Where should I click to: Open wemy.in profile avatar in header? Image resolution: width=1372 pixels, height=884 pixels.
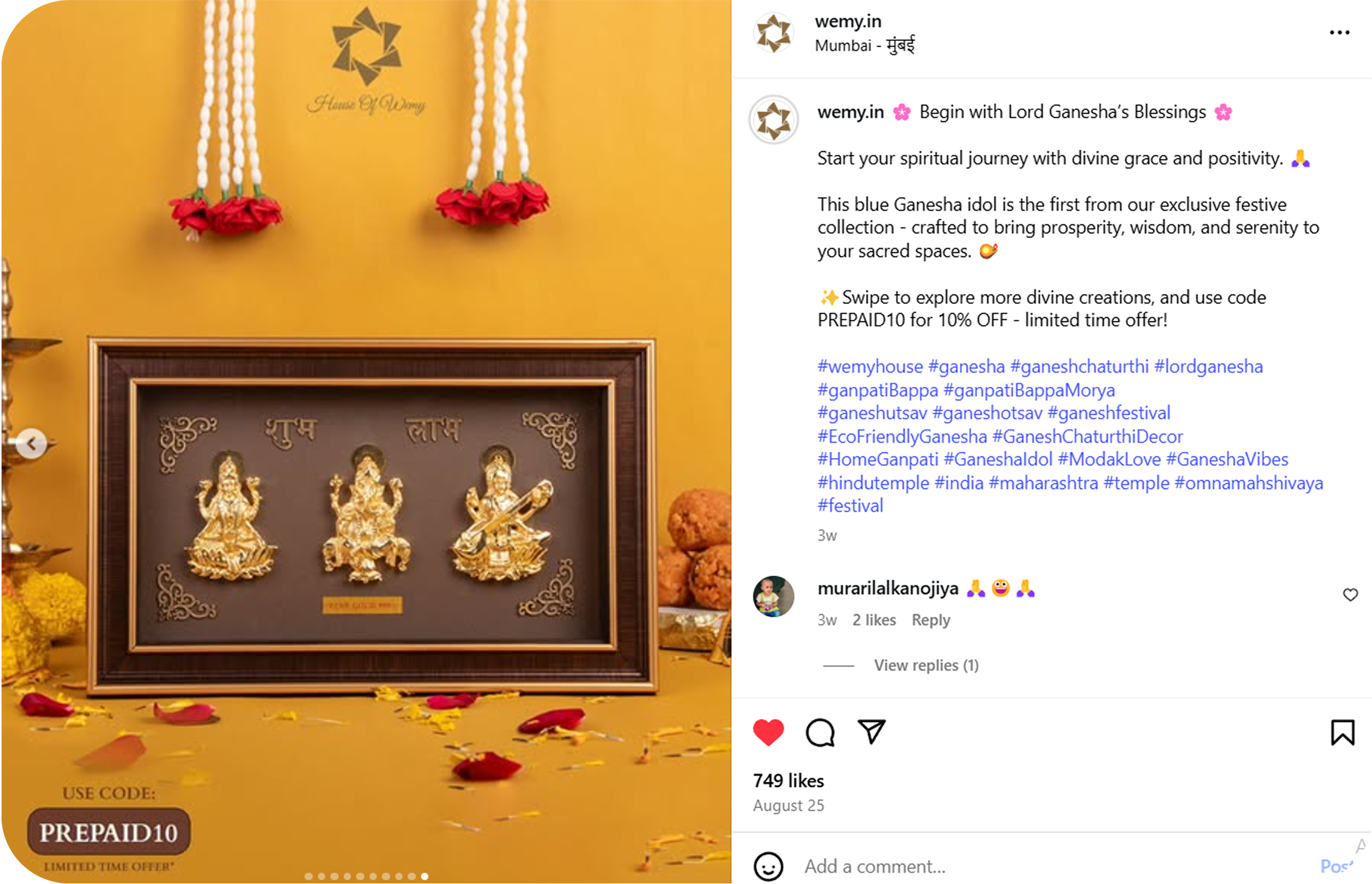click(773, 33)
